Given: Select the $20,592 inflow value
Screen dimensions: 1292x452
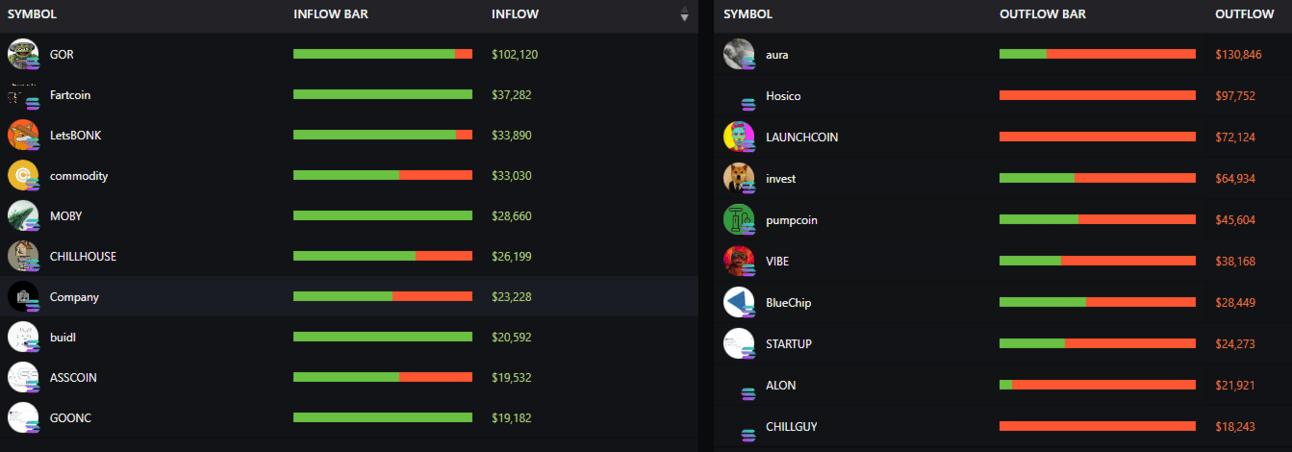Looking at the screenshot, I should tap(512, 337).
